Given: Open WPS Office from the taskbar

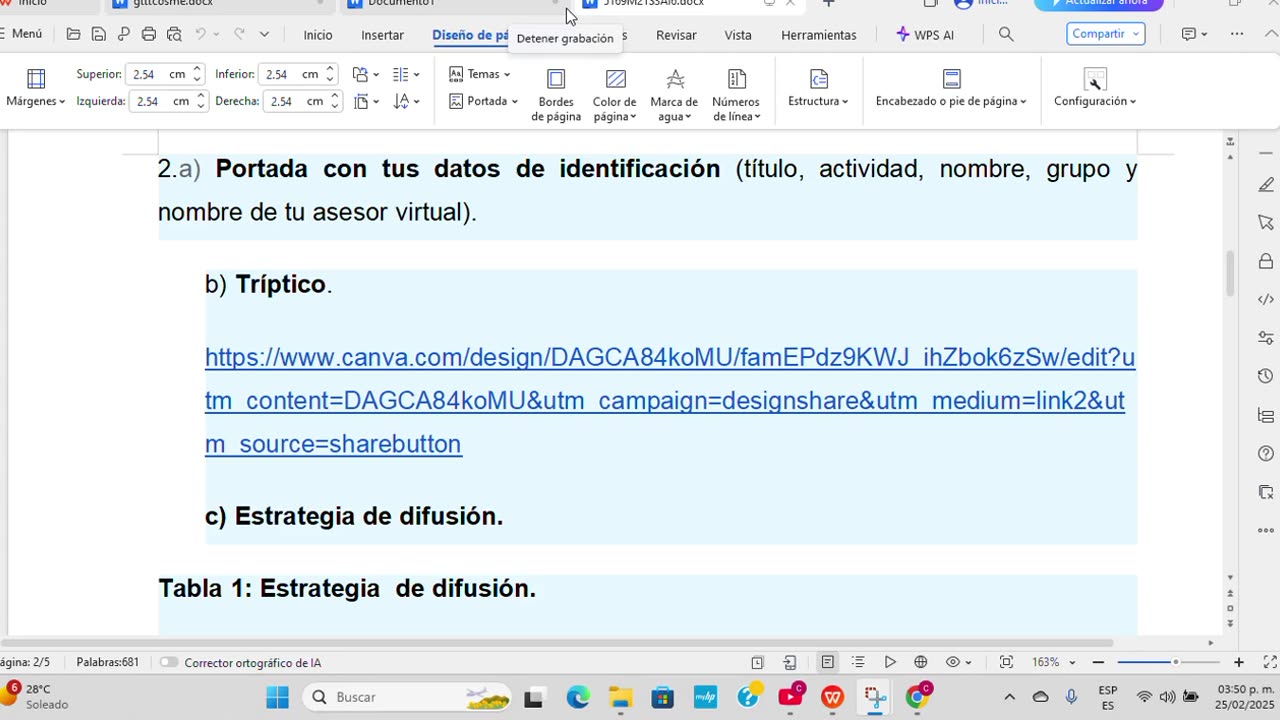Looking at the screenshot, I should [x=832, y=697].
